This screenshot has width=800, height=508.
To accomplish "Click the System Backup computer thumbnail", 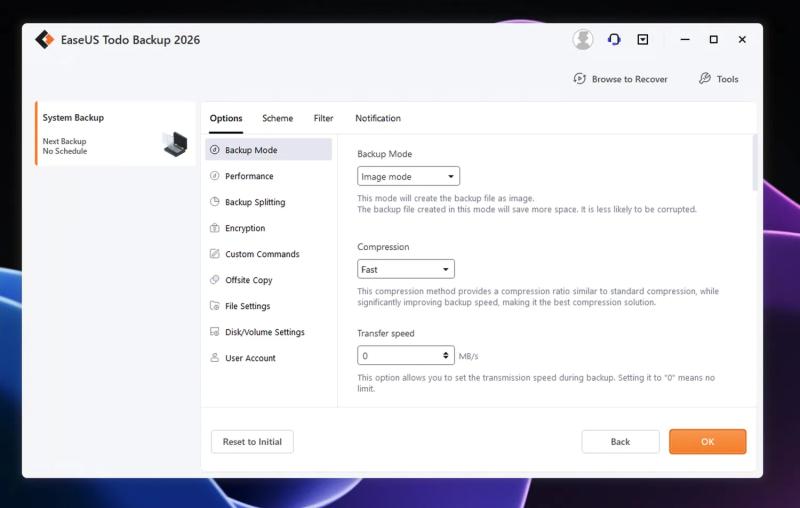I will (175, 144).
